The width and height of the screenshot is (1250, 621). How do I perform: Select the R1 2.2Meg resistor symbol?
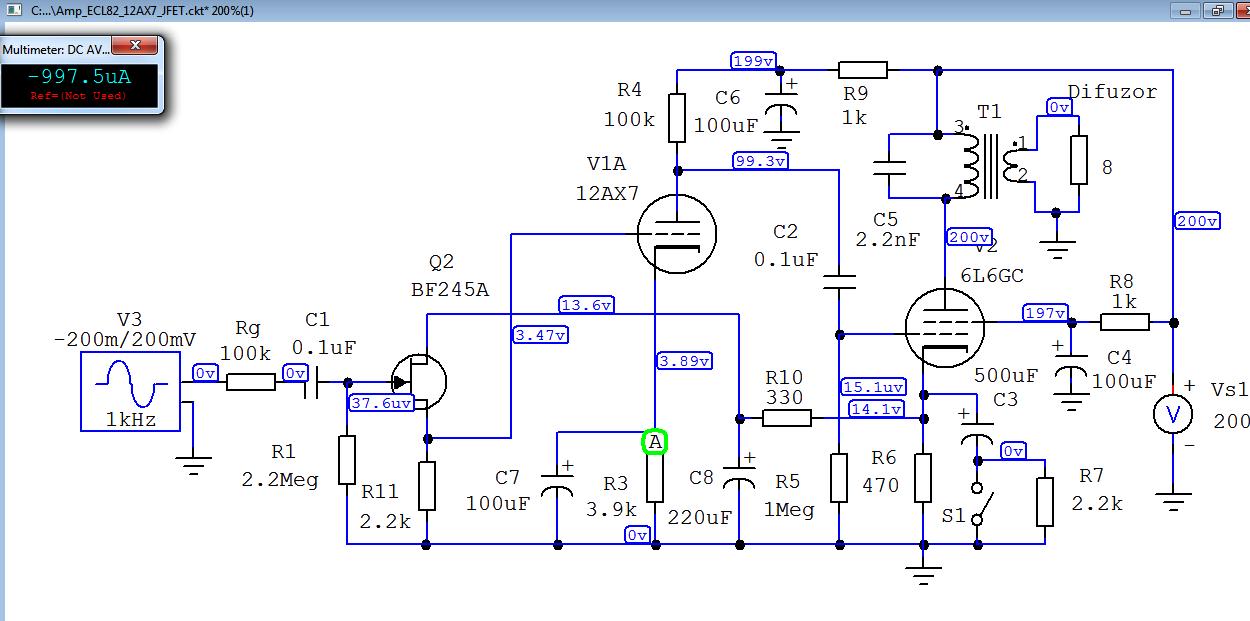coord(347,460)
